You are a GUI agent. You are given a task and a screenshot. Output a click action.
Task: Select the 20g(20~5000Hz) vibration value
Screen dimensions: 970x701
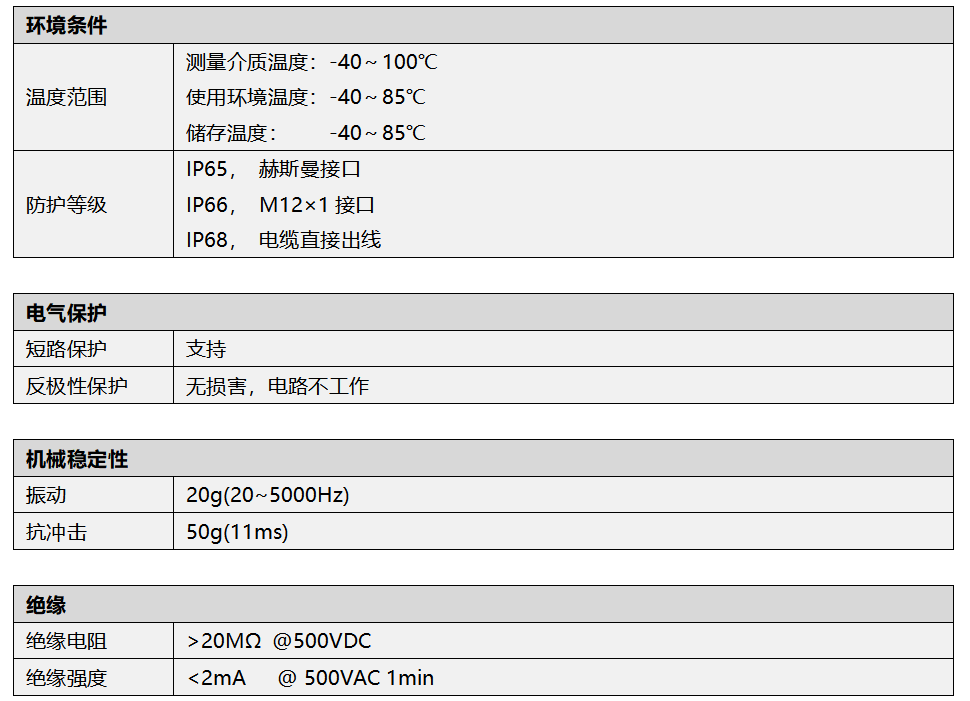click(267, 495)
